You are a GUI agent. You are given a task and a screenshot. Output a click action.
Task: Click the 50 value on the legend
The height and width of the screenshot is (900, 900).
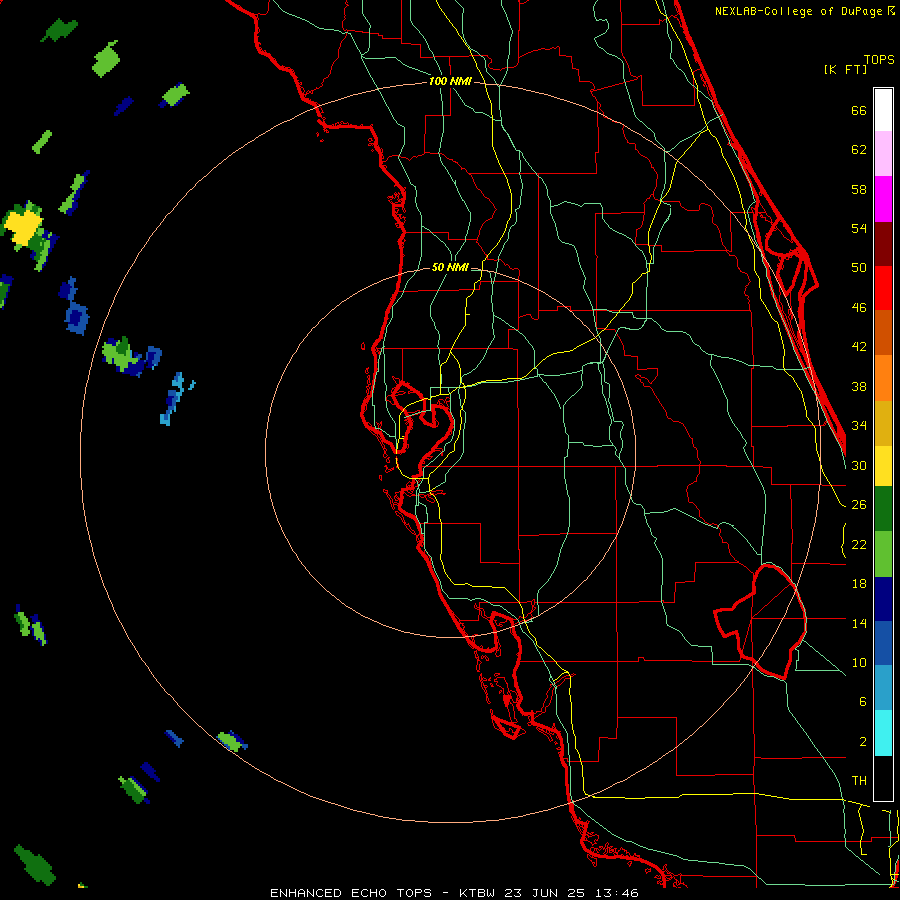[859, 267]
